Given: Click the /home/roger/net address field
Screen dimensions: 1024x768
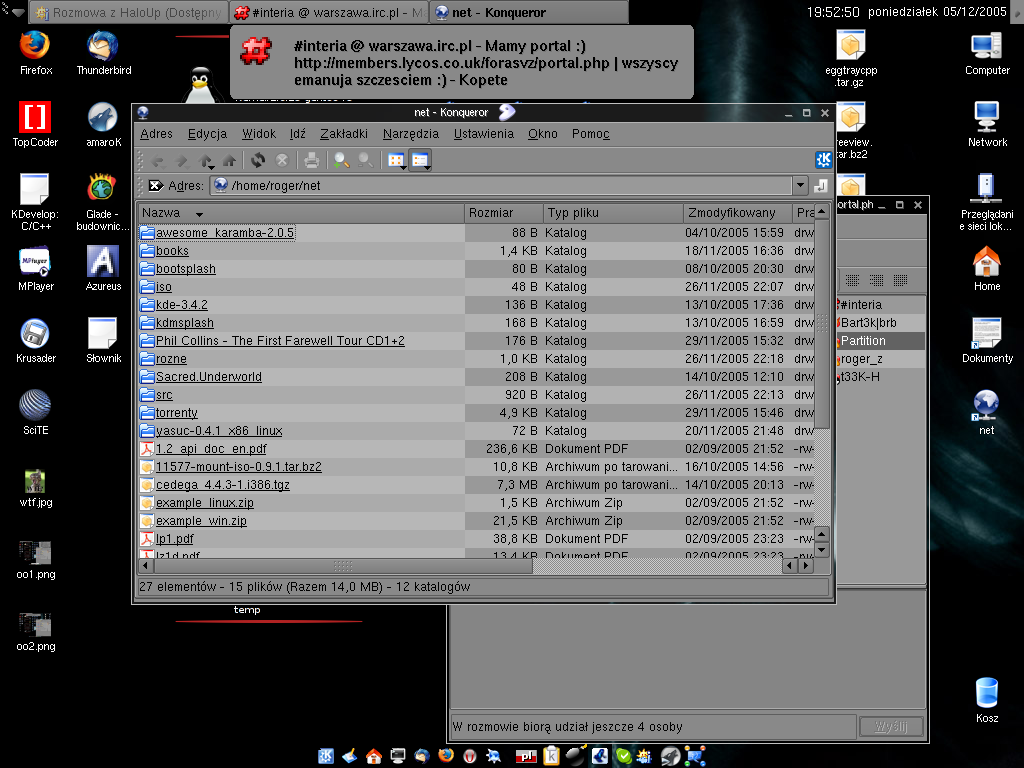Looking at the screenshot, I should point(501,185).
